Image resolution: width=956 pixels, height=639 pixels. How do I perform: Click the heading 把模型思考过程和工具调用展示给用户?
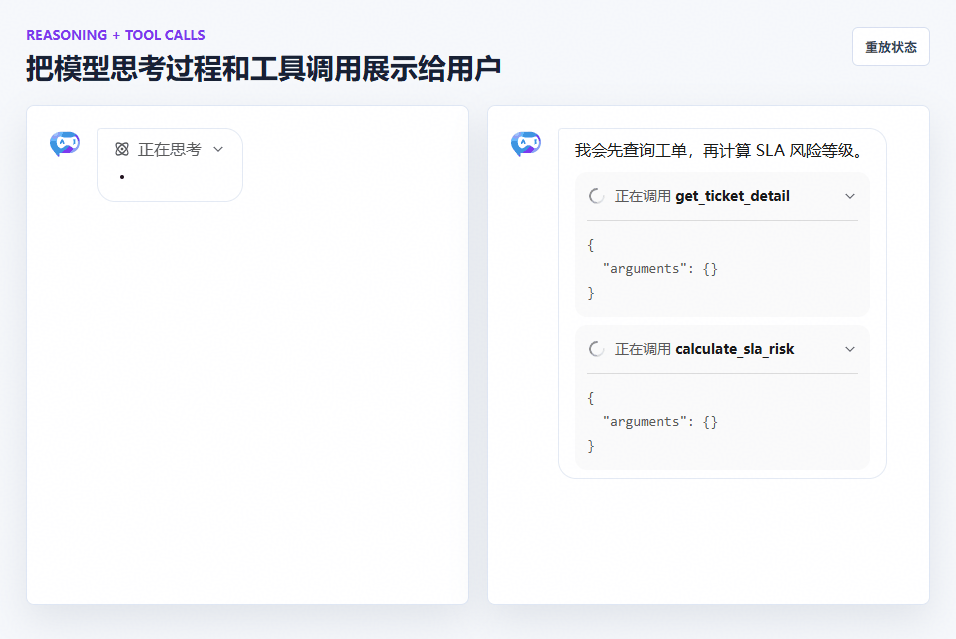coord(263,68)
